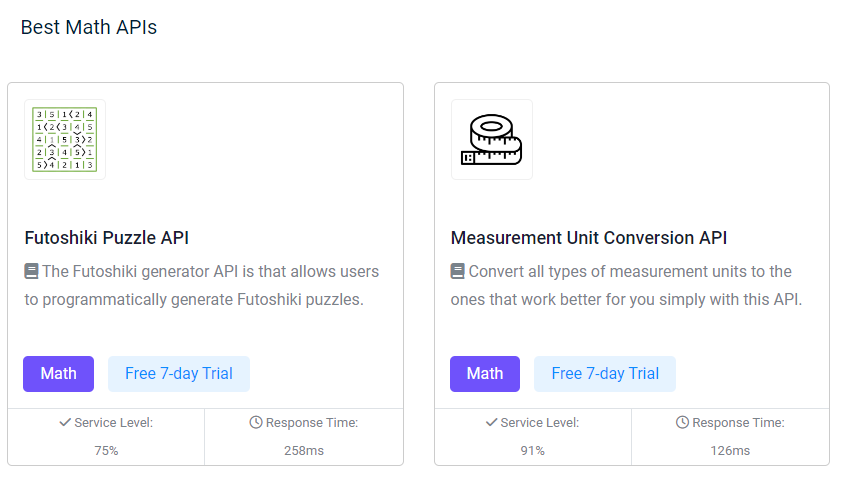Select the Math tag on Futoshiki card

pos(58,374)
